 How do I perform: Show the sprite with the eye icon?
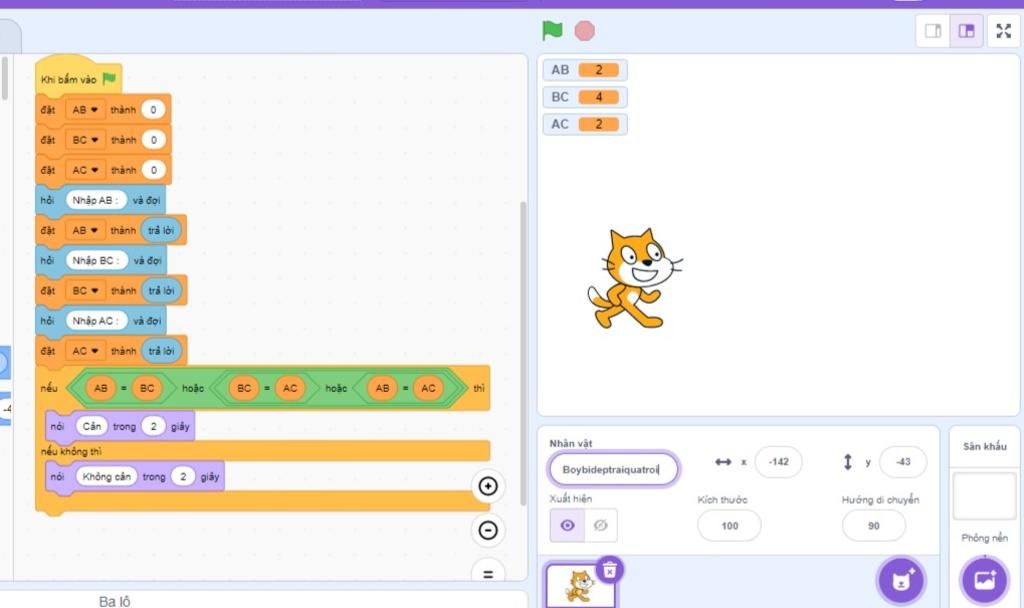567,525
